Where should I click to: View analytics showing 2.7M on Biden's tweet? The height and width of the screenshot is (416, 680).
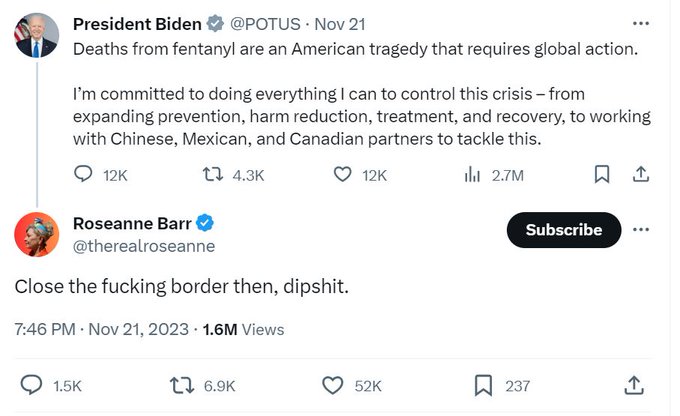472,174
